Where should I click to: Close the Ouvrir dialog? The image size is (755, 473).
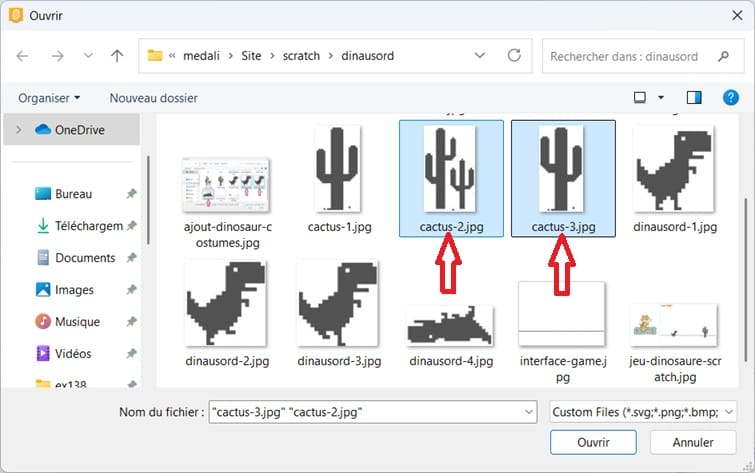point(737,15)
